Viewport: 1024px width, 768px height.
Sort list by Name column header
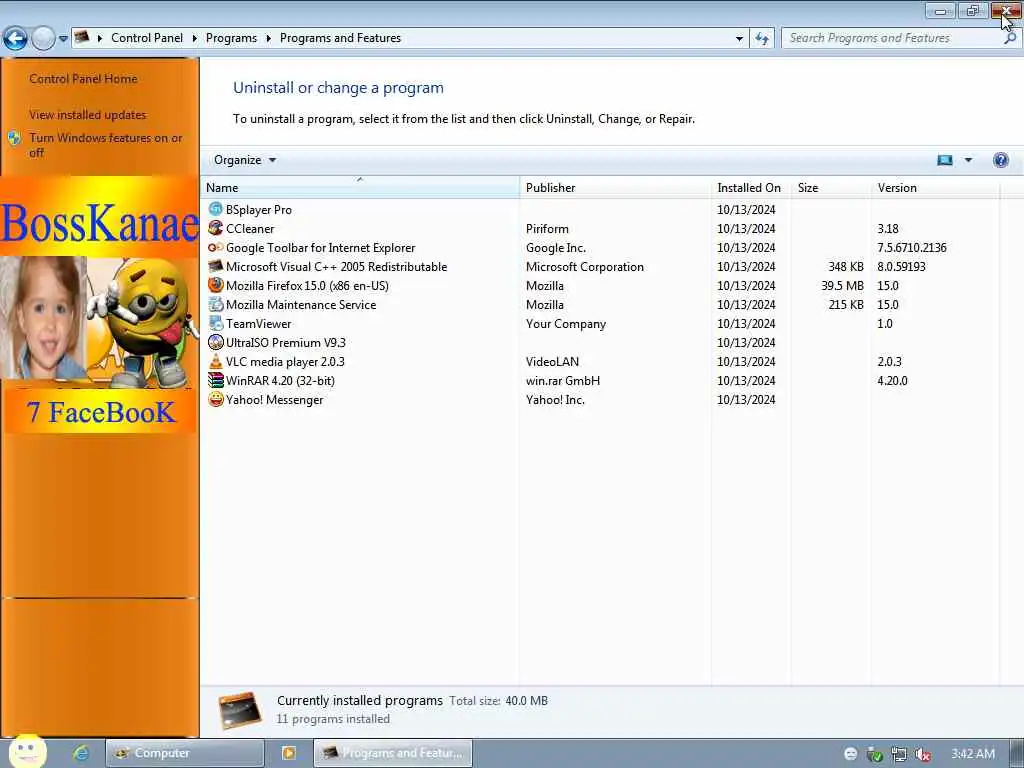click(x=360, y=187)
